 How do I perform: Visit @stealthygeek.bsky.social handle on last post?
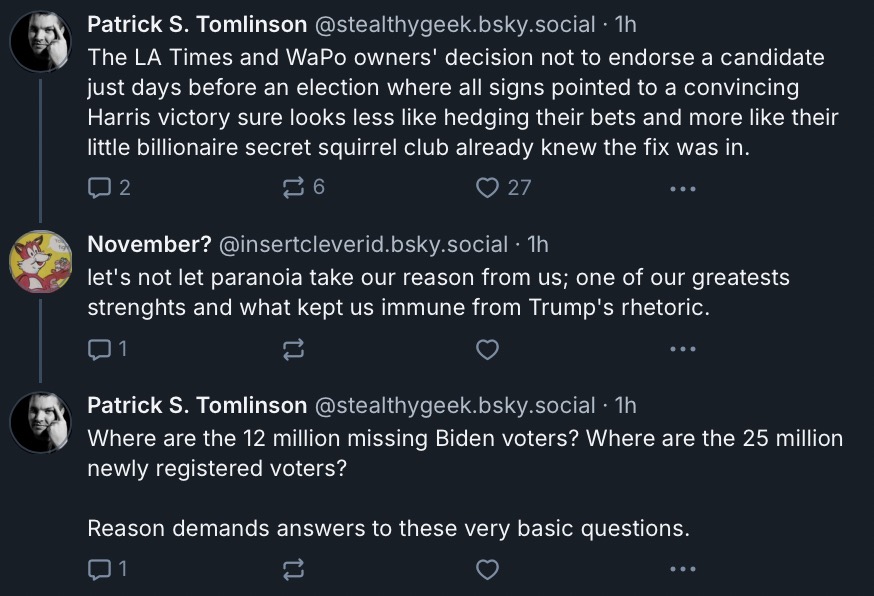tap(455, 406)
